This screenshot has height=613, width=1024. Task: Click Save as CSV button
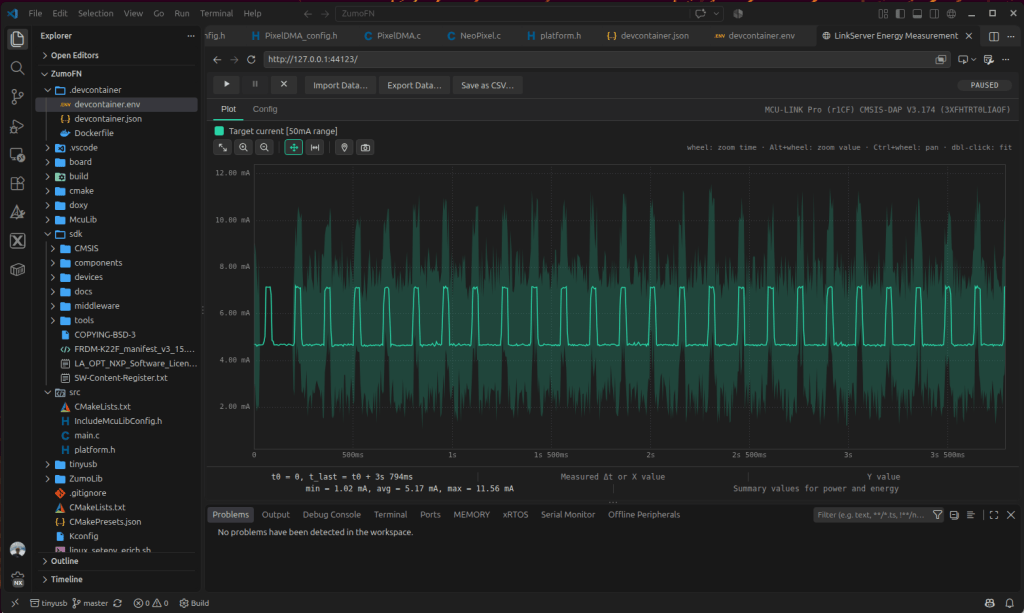[x=487, y=86]
